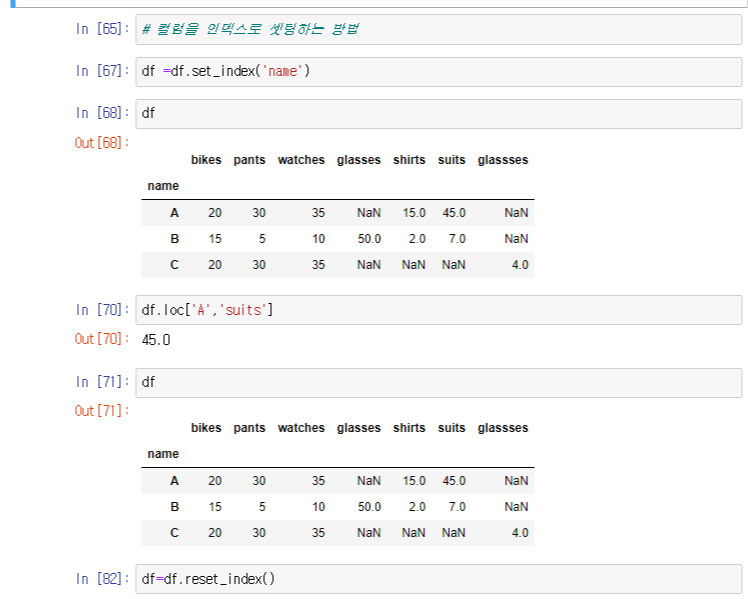The width and height of the screenshot is (748, 599).
Task: Click 'bikes' header in Out[71] table
Action: (206, 428)
